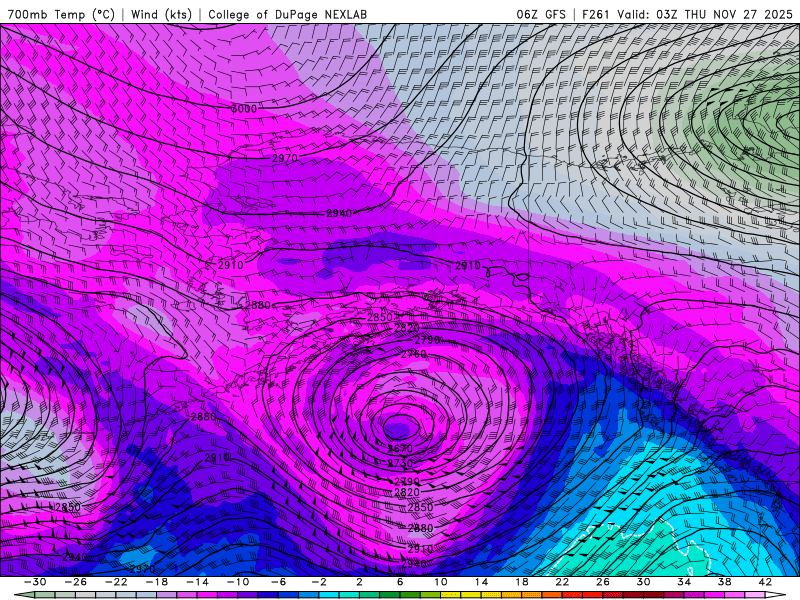Click the positive 30 colorbar label
The height and width of the screenshot is (600, 800).
[643, 582]
